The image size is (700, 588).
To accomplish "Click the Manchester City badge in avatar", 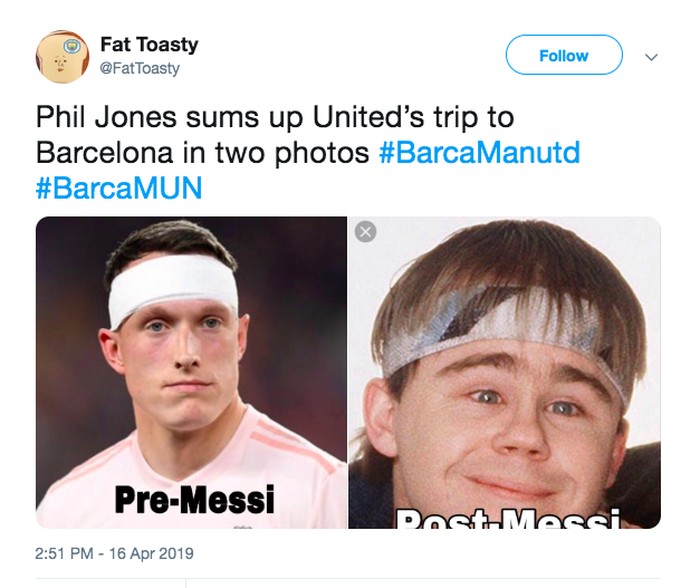I will click(x=71, y=46).
